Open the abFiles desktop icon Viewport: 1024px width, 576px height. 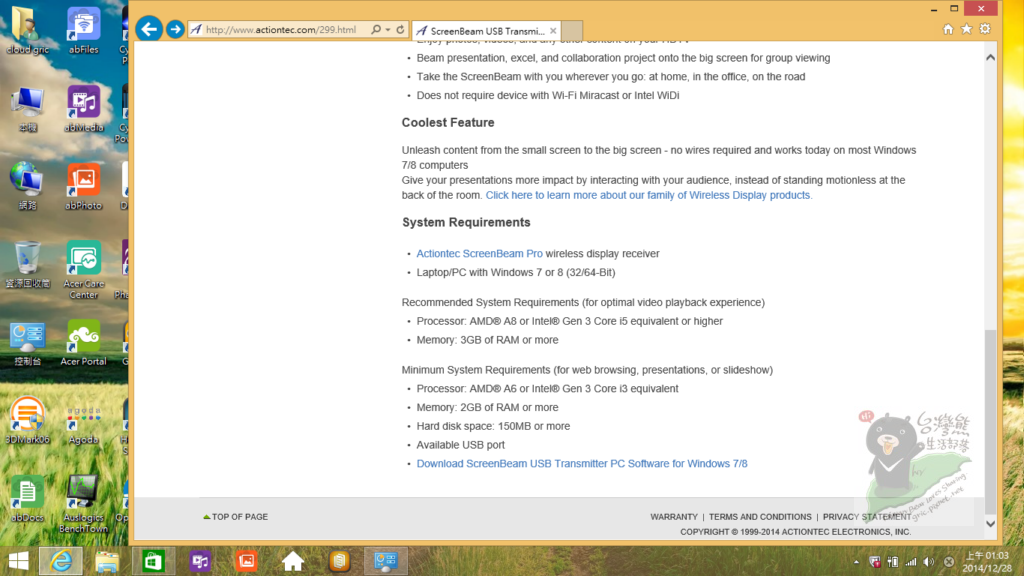click(x=84, y=30)
